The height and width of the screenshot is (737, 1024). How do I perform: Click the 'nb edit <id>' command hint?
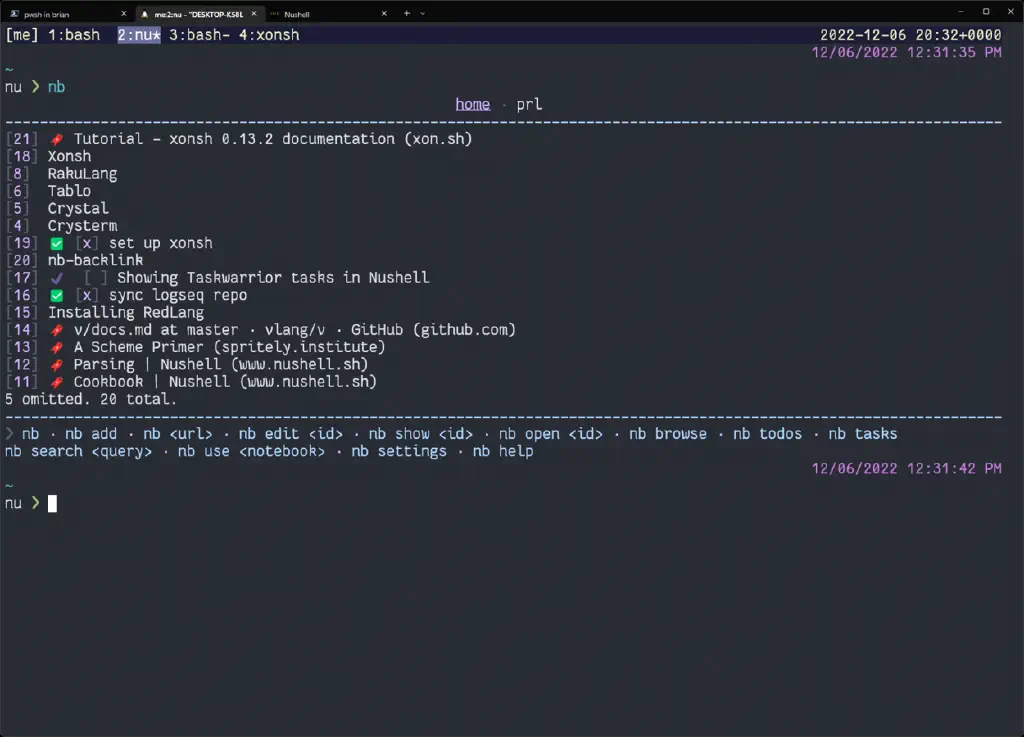[x=291, y=434]
